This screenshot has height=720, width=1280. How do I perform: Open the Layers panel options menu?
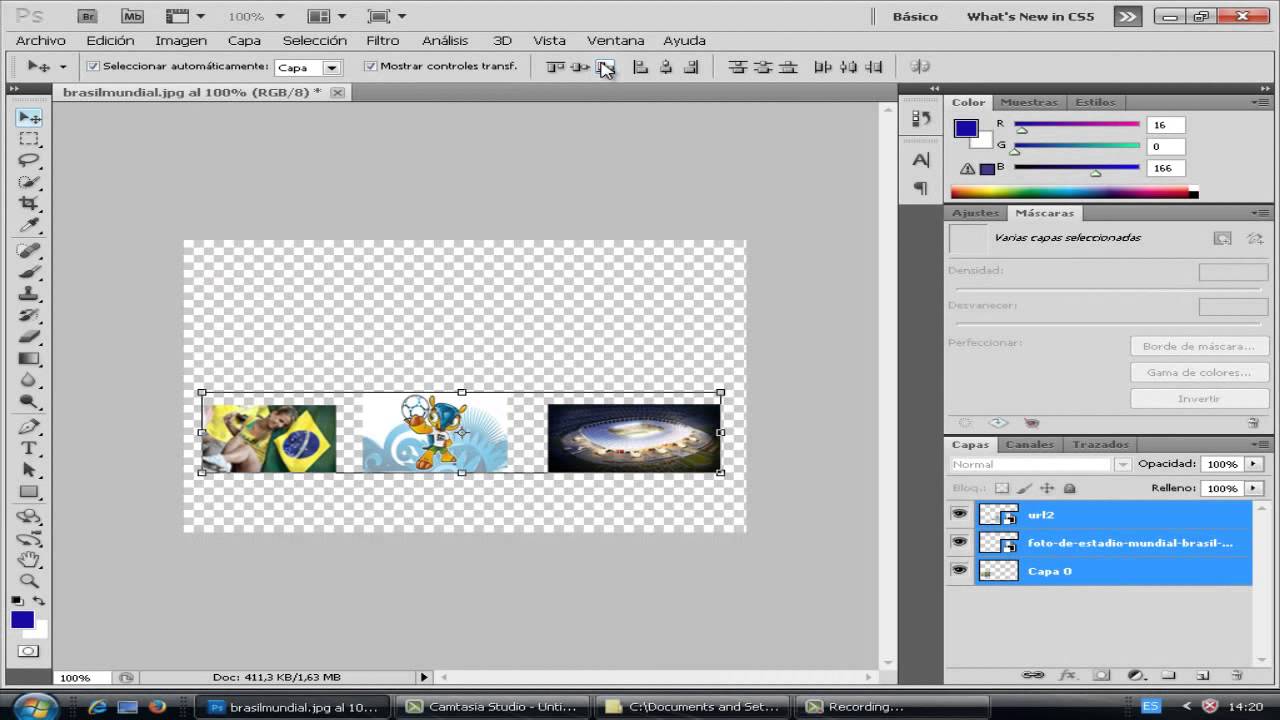(x=1258, y=444)
